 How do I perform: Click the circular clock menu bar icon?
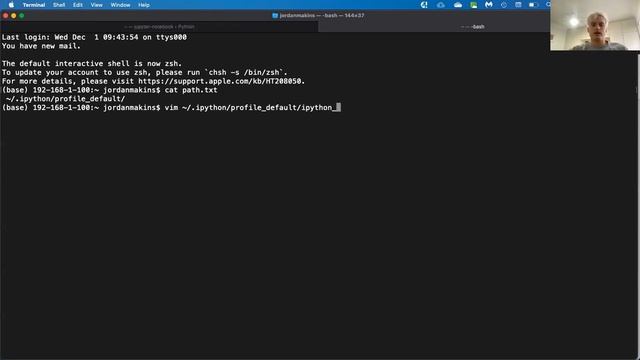pyautogui.click(x=504, y=5)
